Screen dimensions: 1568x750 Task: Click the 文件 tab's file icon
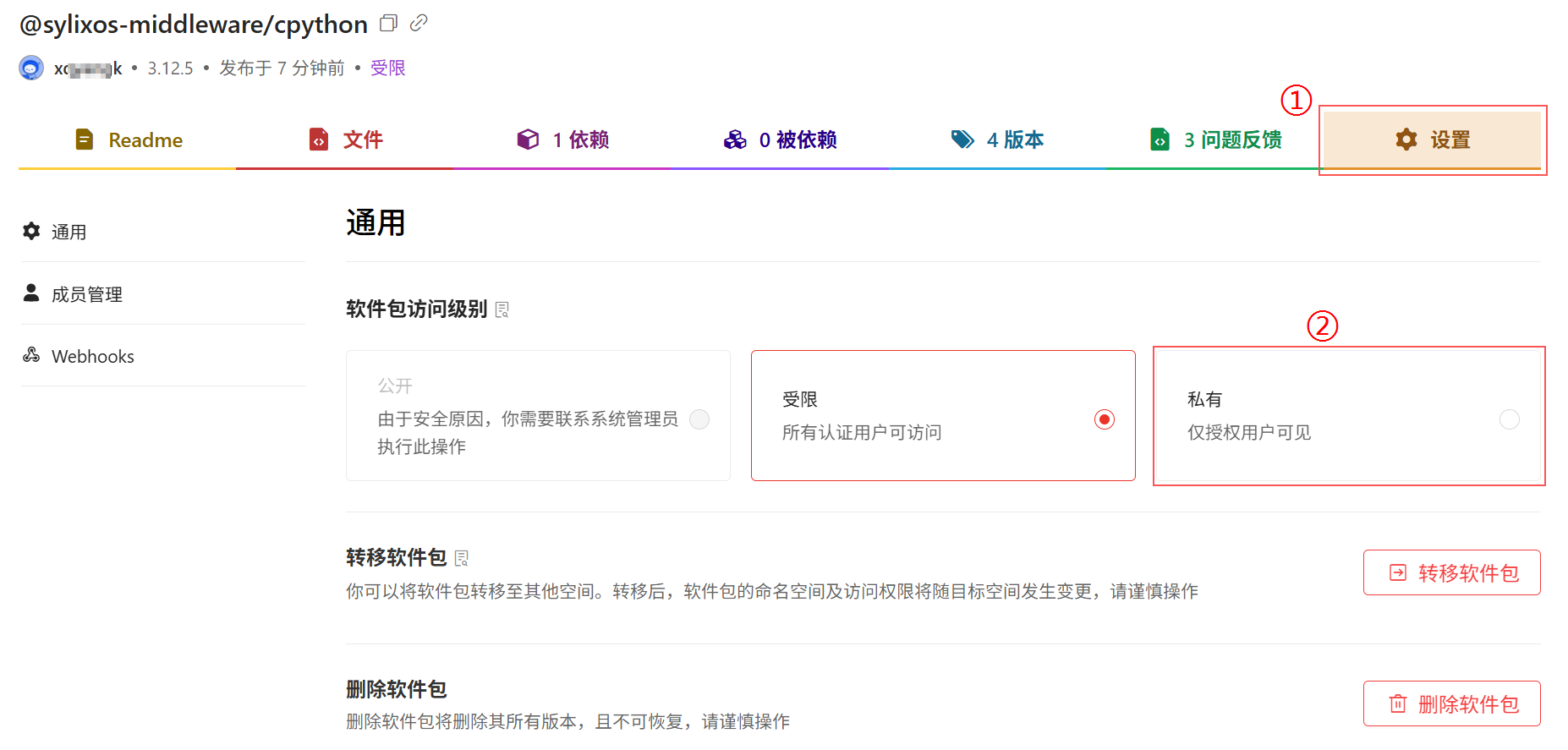pos(319,140)
